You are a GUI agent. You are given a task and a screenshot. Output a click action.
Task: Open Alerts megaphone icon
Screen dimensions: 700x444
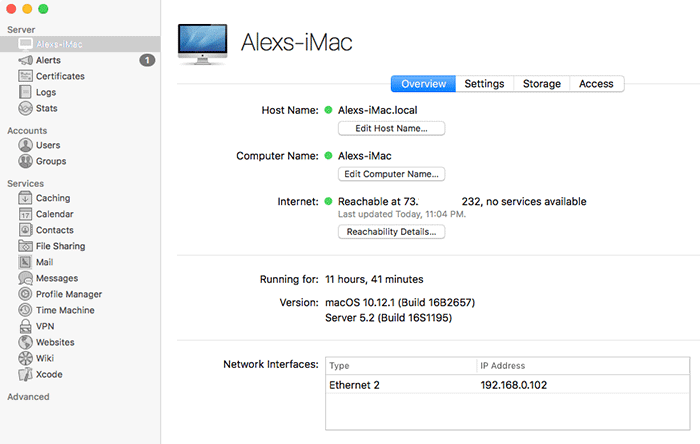[25, 60]
